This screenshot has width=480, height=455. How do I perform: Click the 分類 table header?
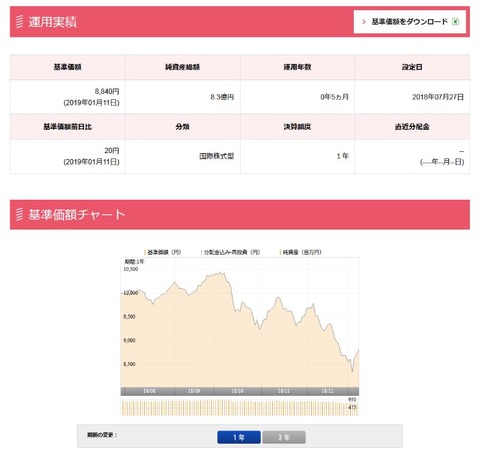click(182, 127)
